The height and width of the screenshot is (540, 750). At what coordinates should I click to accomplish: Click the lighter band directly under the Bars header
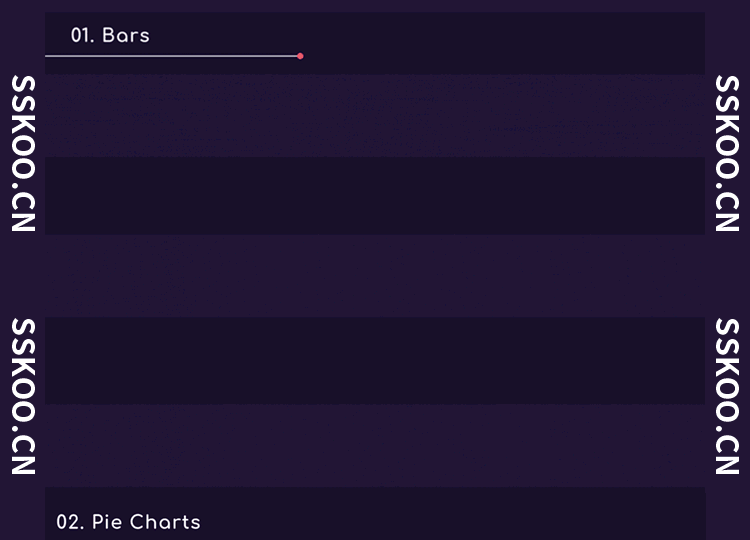point(375,115)
